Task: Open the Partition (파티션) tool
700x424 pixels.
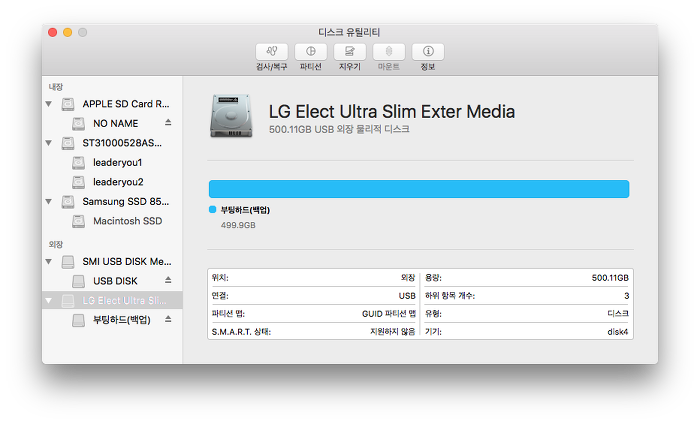Action: (311, 52)
